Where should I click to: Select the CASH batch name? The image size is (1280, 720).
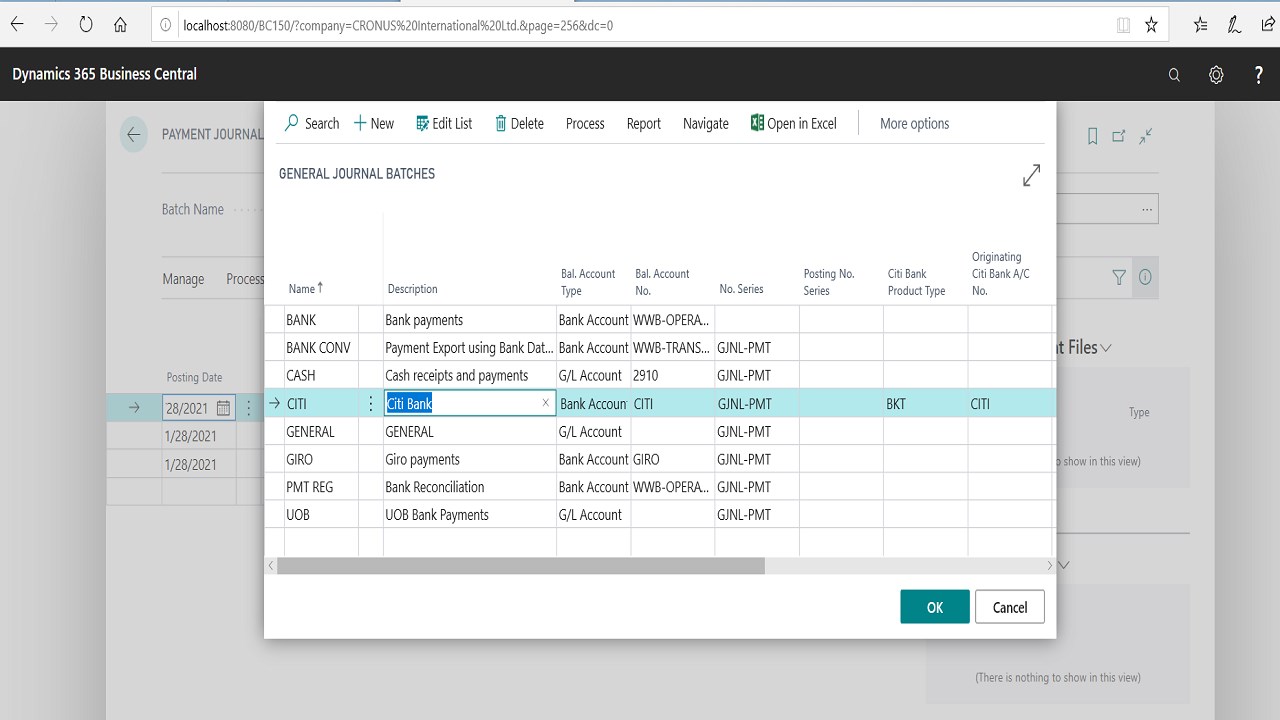click(301, 376)
